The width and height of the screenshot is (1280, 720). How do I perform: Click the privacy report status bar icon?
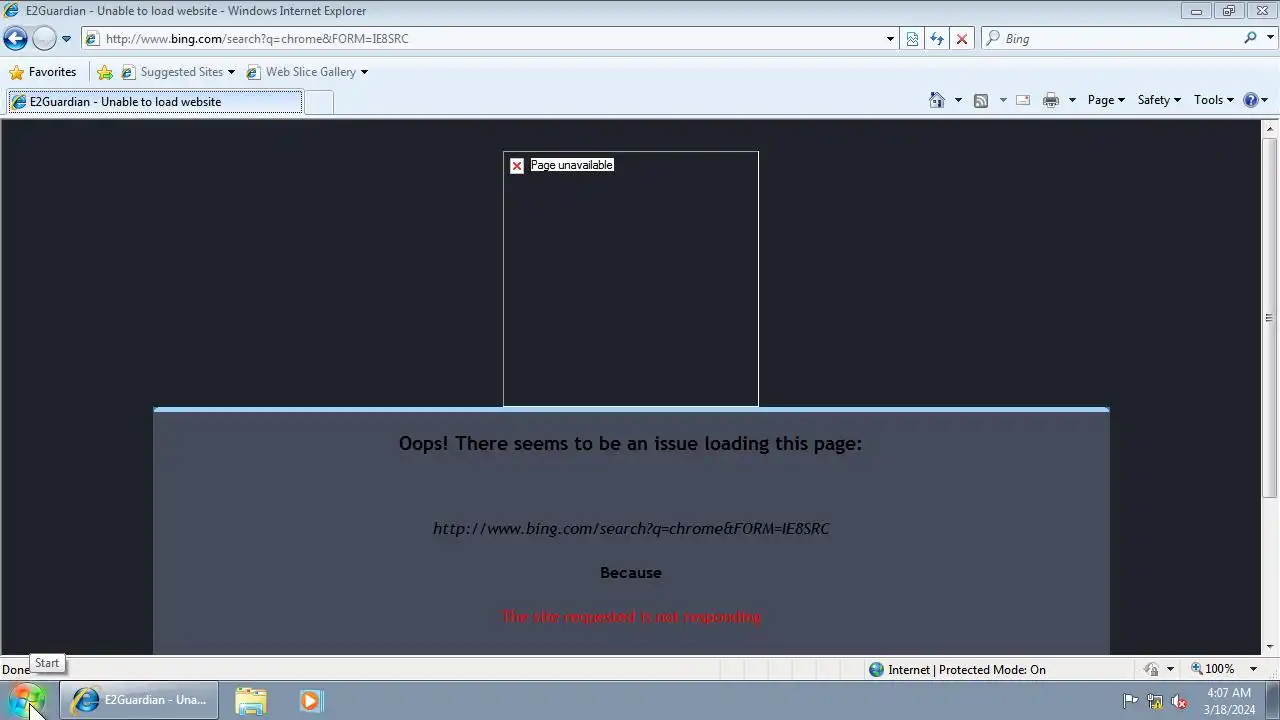(1152, 669)
